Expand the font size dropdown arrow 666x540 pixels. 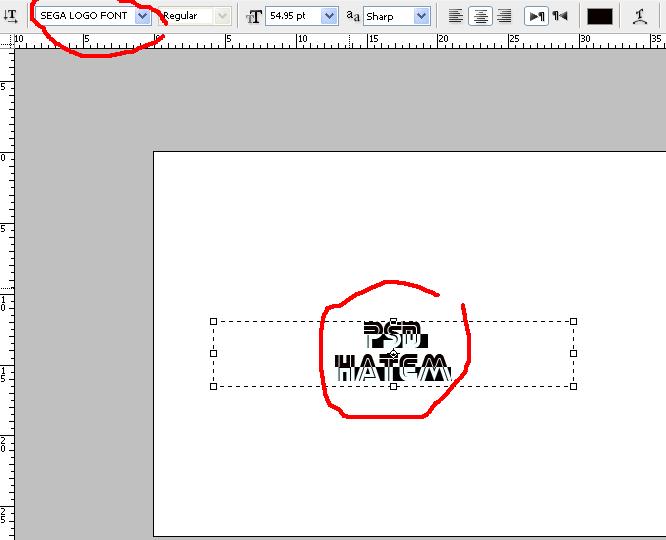(329, 16)
